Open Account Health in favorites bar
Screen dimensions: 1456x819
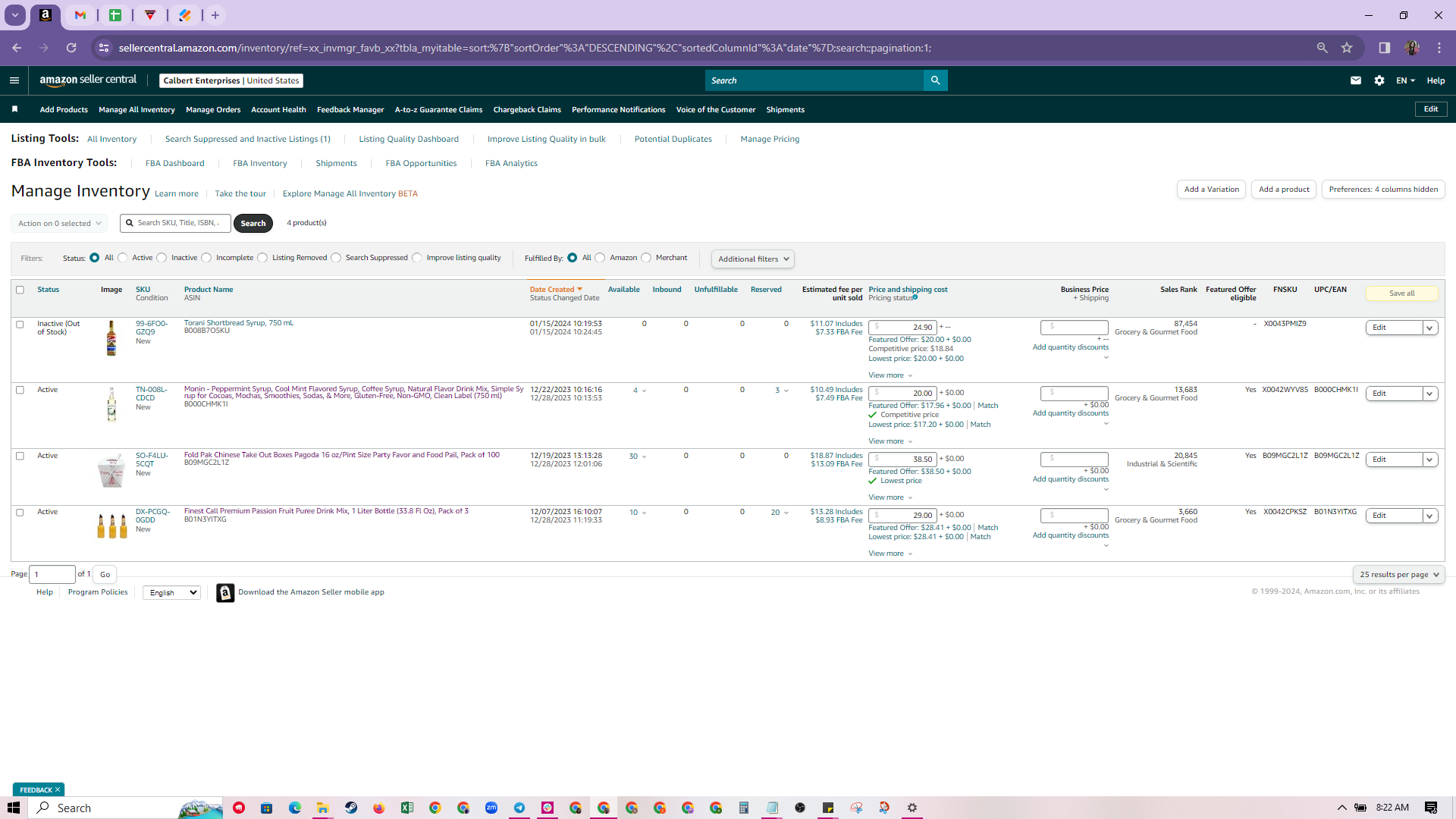278,110
